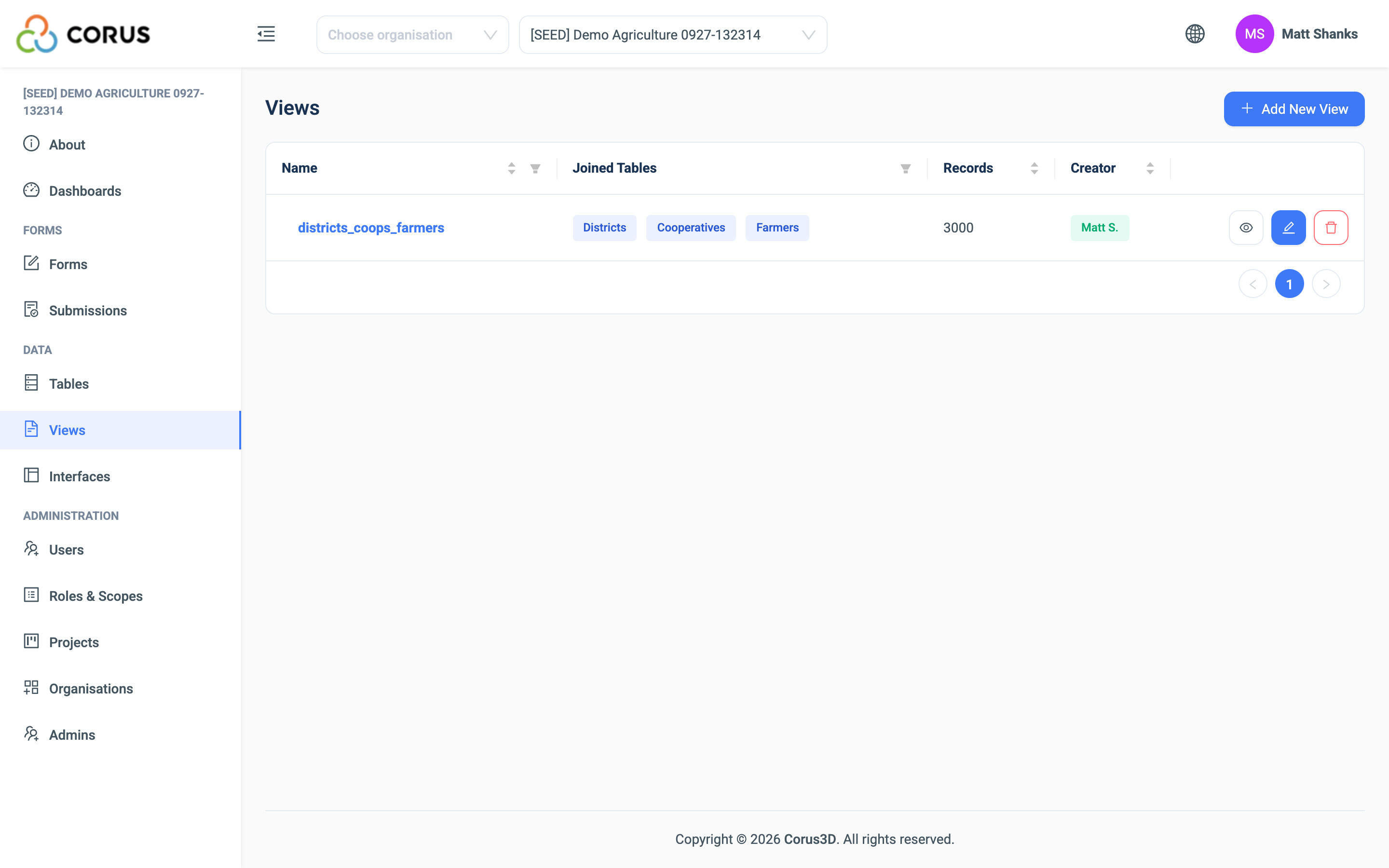Filter the Joined Tables column via the funnel icon
The image size is (1389, 868).
tap(905, 168)
